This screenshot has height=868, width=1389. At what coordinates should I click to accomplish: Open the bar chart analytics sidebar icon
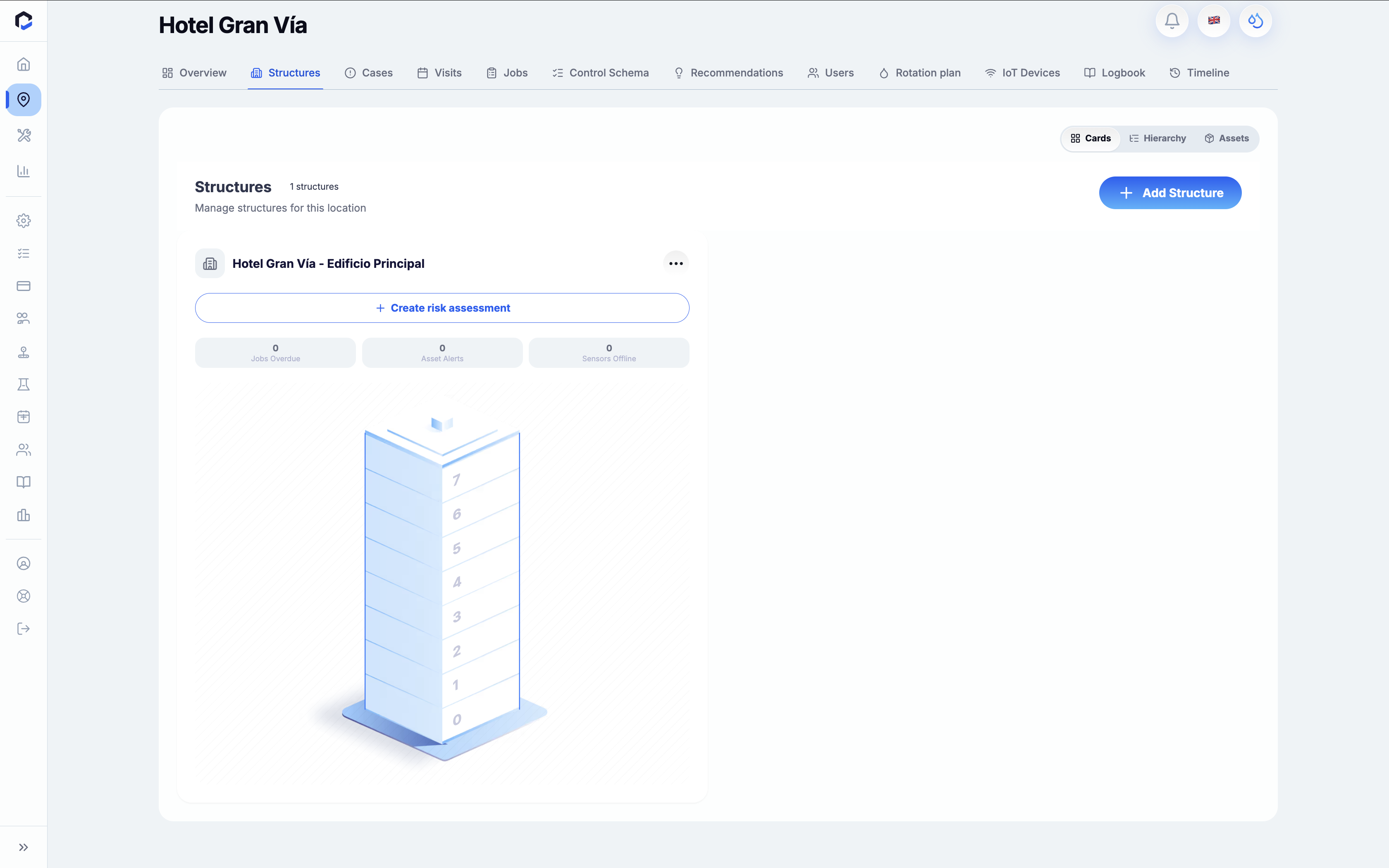(24, 171)
